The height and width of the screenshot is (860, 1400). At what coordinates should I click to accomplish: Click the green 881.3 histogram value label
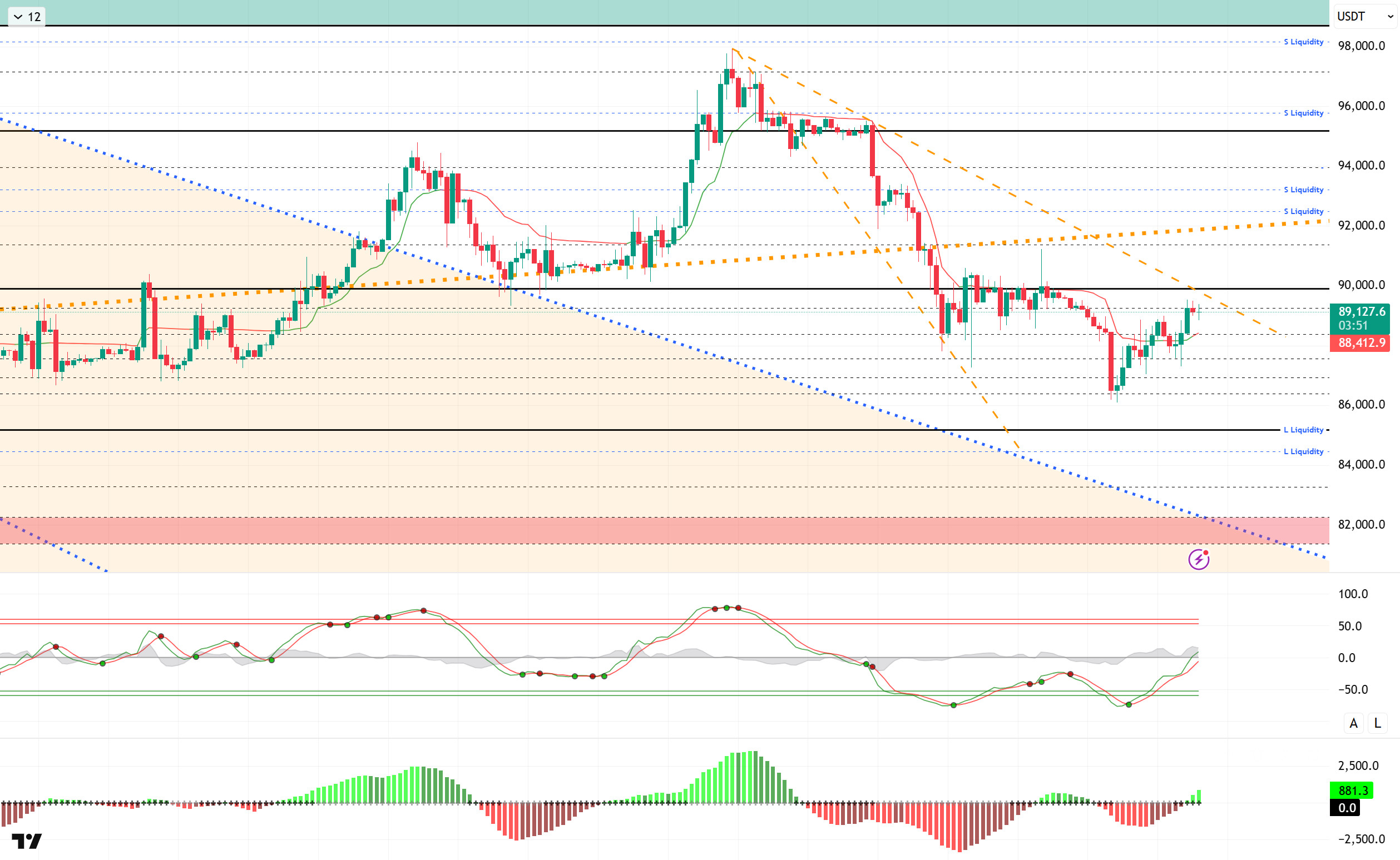coord(1352,791)
